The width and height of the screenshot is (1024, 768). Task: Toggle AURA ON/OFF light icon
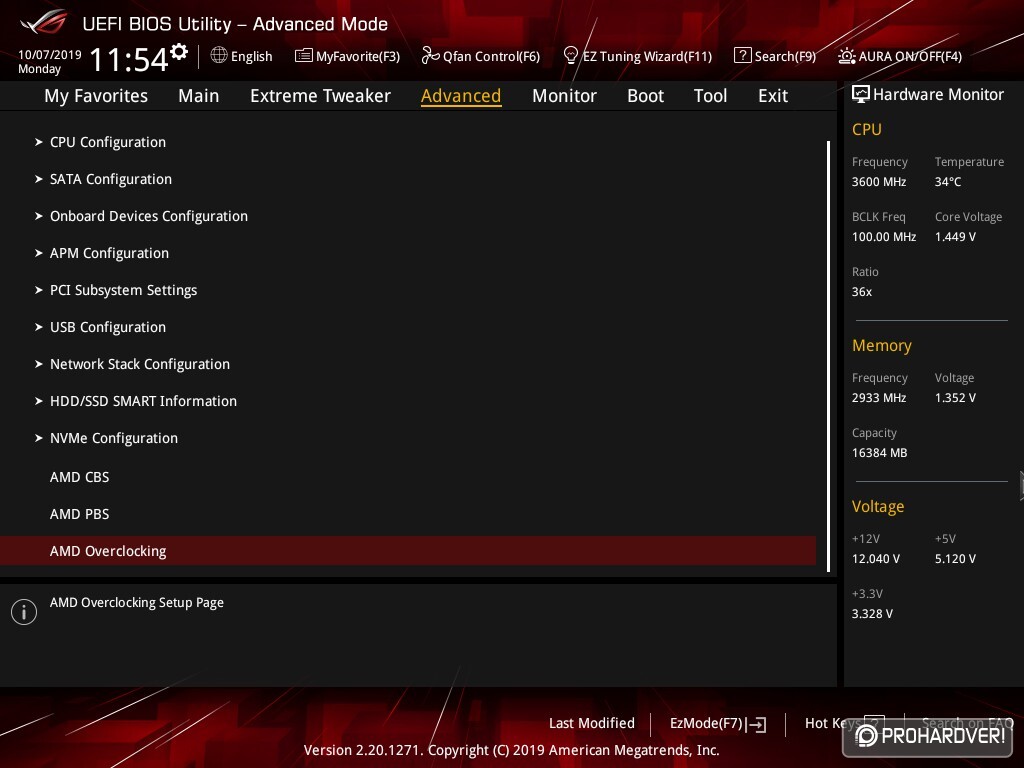[x=846, y=56]
